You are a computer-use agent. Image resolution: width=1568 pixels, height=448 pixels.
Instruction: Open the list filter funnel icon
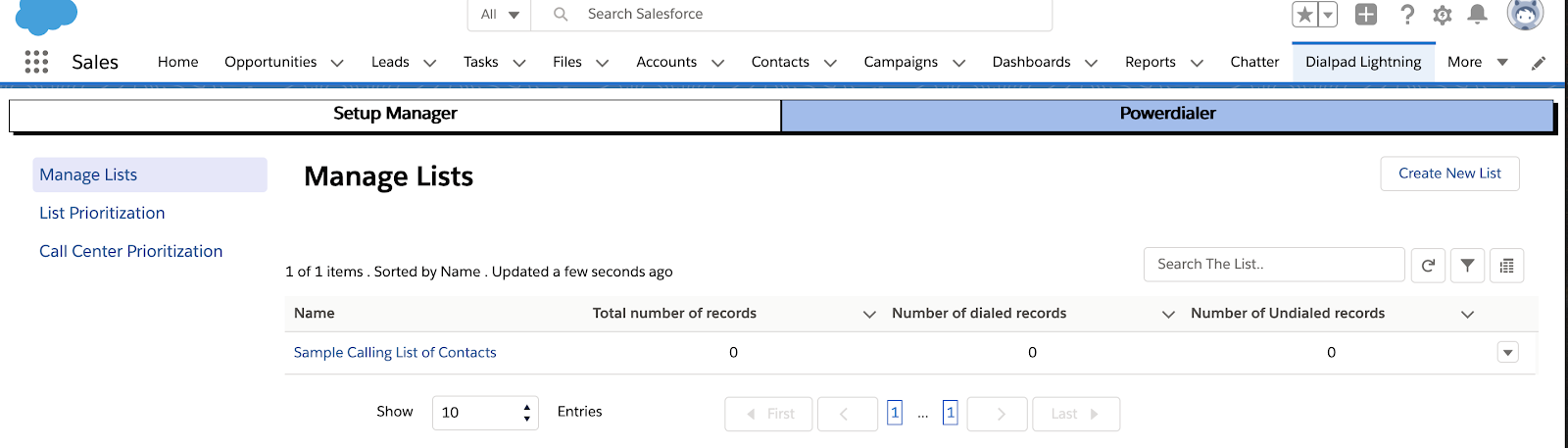(1467, 265)
